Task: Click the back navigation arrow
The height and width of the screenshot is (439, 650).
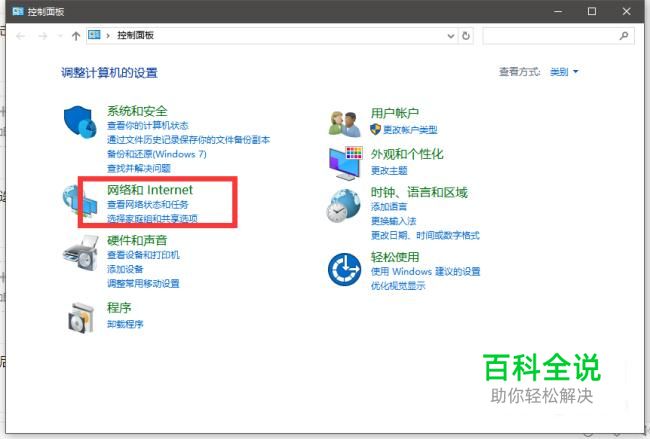Action: click(x=20, y=36)
